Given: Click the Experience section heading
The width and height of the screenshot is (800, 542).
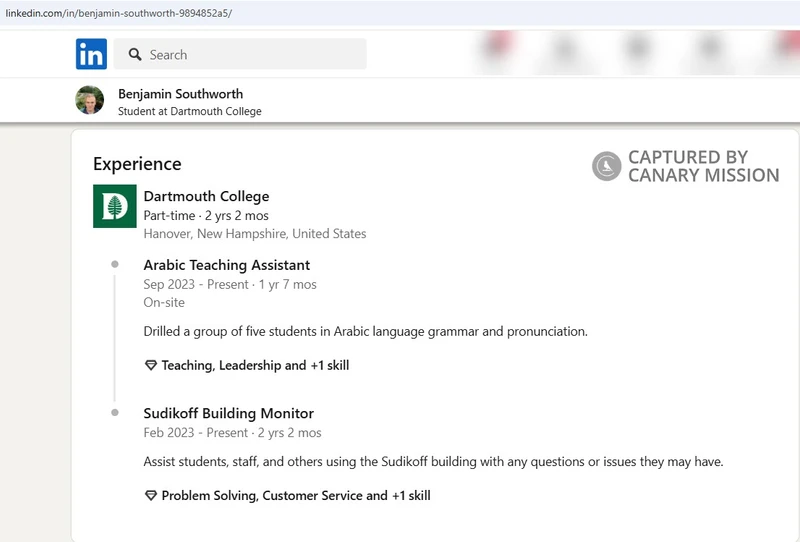Looking at the screenshot, I should (x=137, y=164).
